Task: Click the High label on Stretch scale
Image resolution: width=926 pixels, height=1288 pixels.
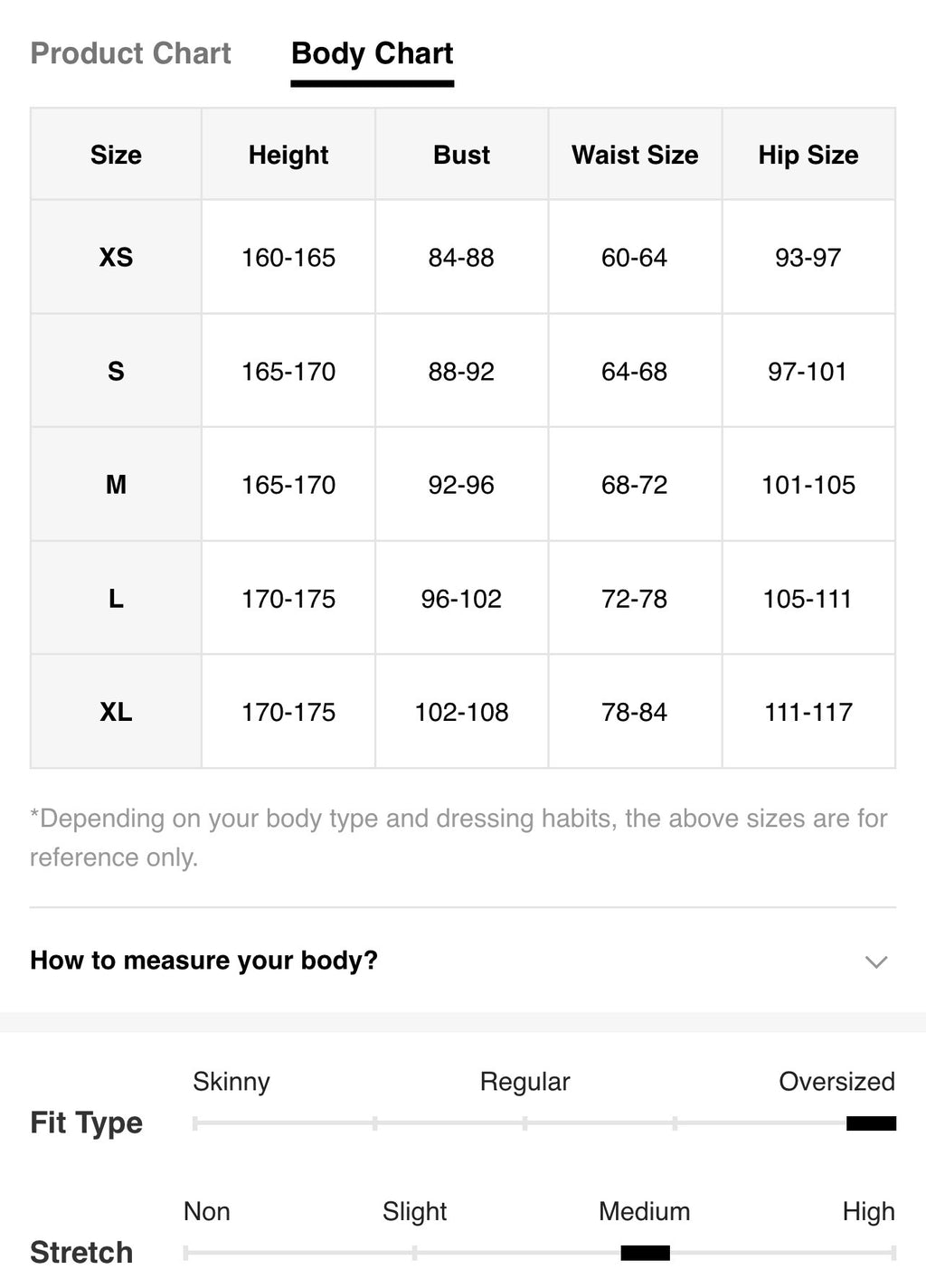Action: tap(868, 1212)
